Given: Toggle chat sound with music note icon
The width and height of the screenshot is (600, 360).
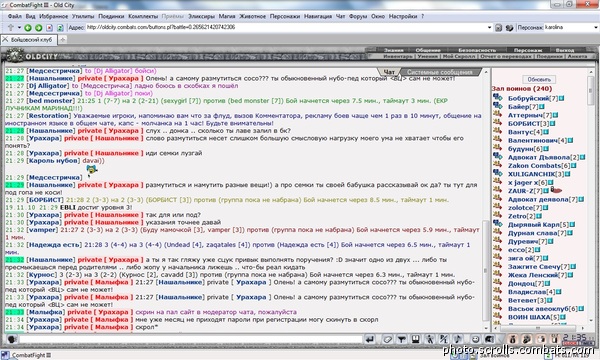Looking at the screenshot, I should [458, 339].
